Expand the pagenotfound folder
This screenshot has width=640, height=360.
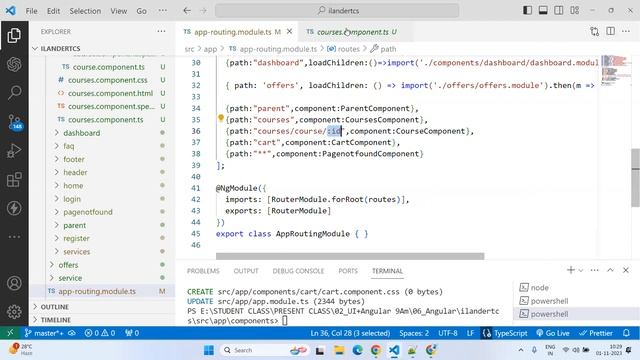point(102,212)
